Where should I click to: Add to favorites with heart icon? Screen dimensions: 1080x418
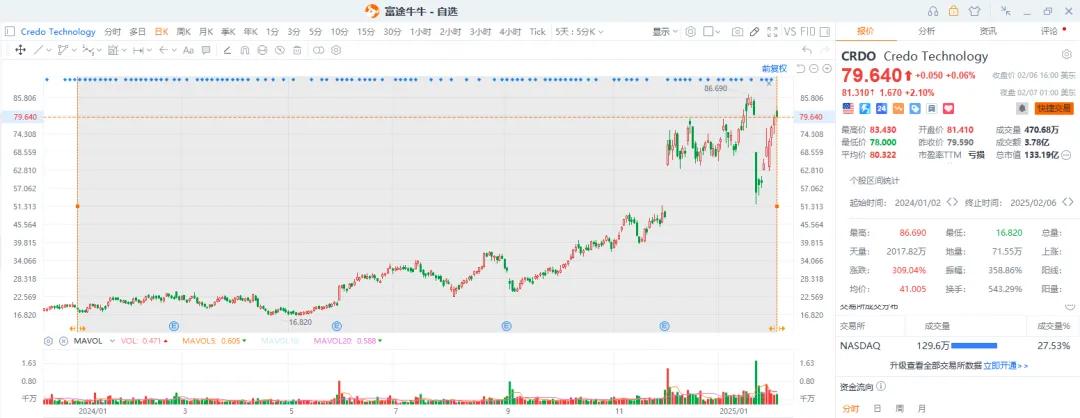coord(948,108)
